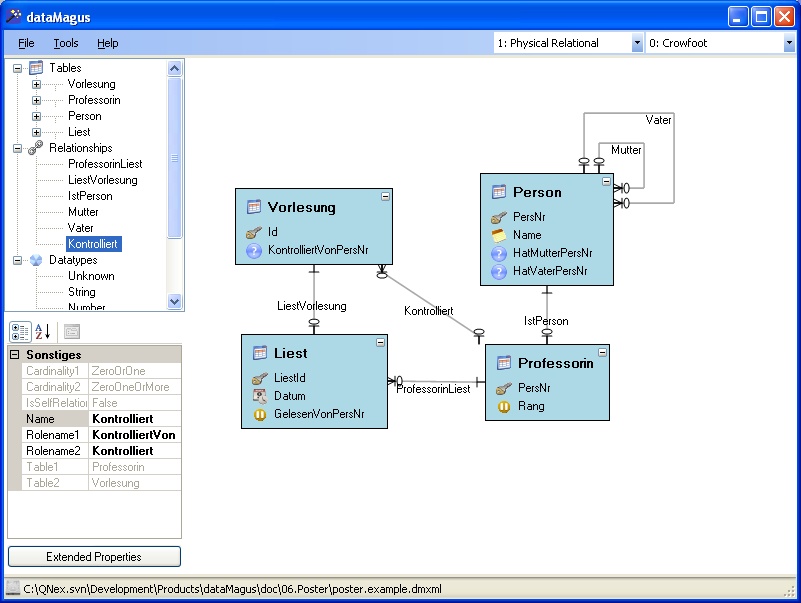The image size is (801, 603).
Task: Click the key icon beside Person PersNr
Action: tap(499, 218)
